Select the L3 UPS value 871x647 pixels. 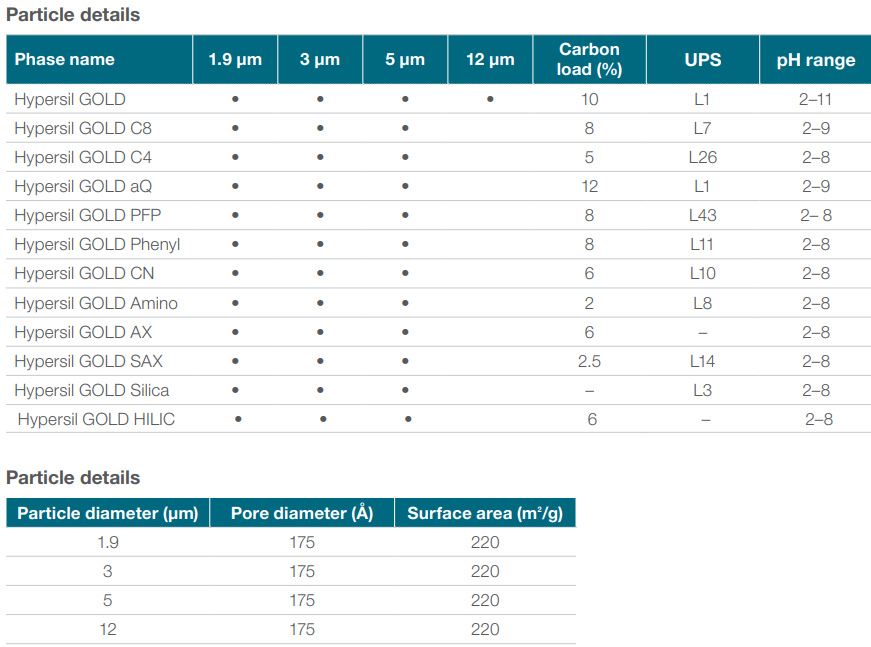(x=703, y=390)
